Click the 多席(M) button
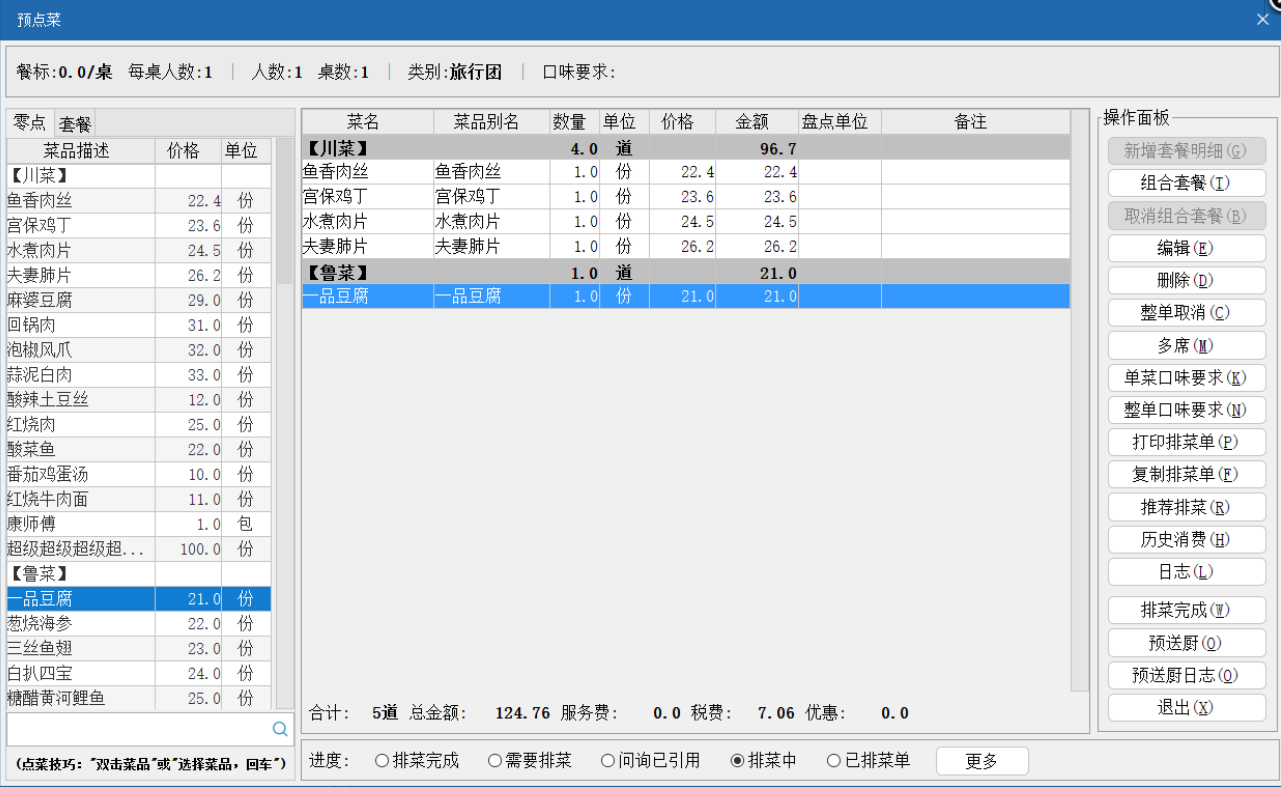The image size is (1281, 787). (1186, 346)
